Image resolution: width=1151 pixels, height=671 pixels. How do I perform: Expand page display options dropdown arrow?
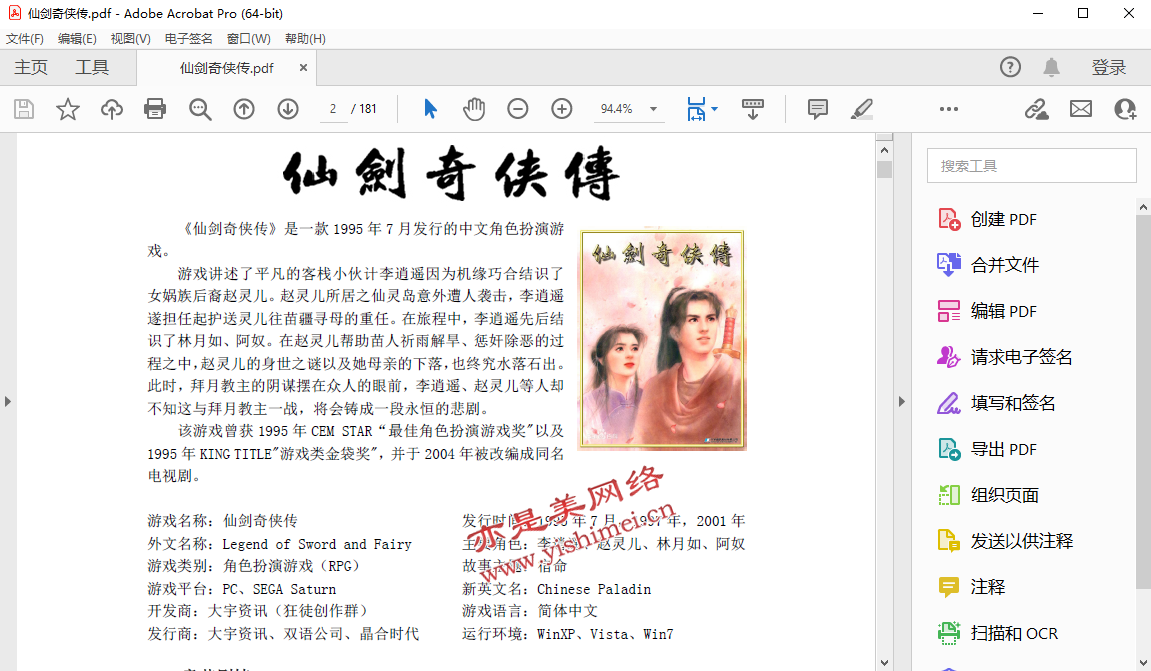[714, 109]
